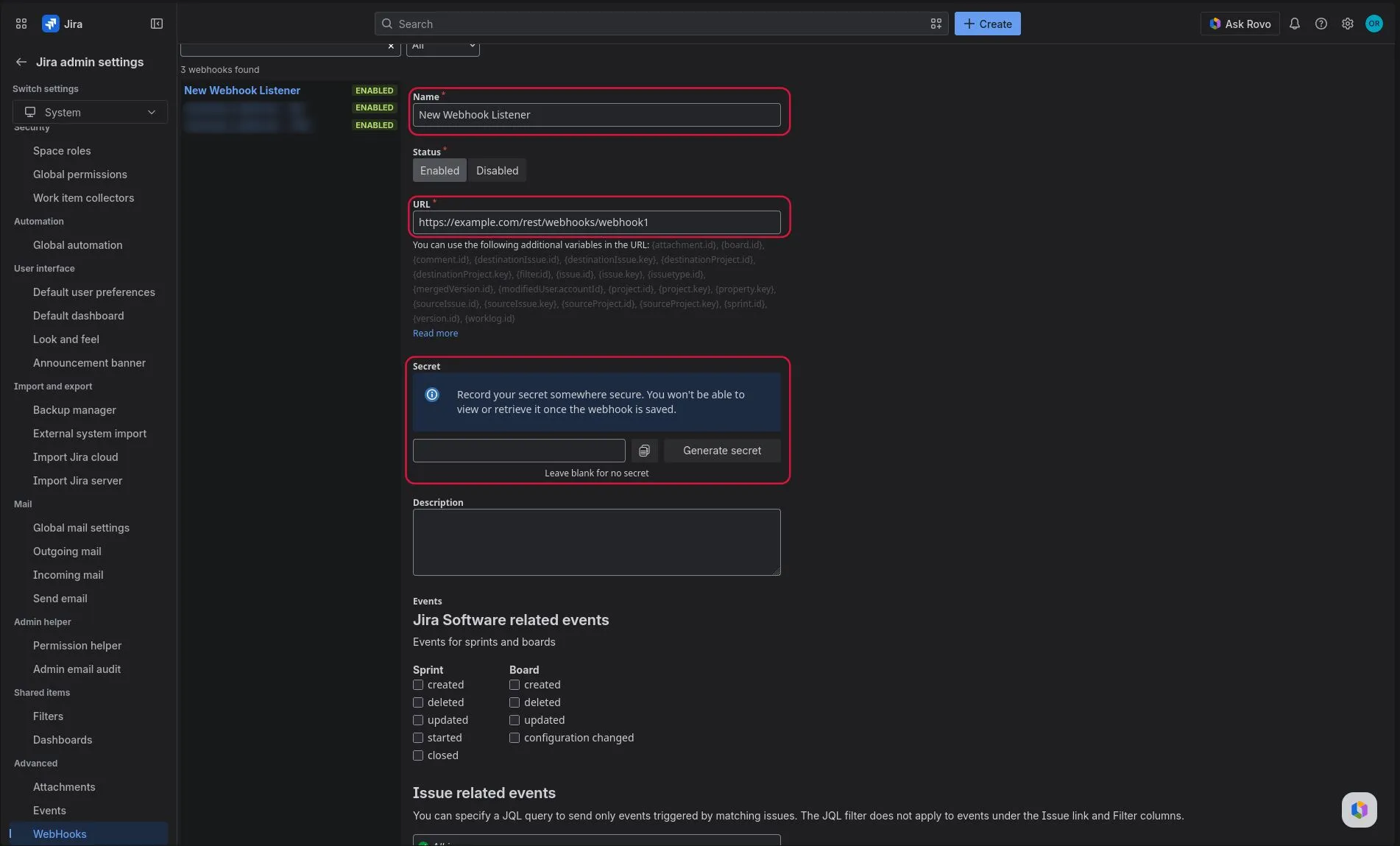Click the search magnifier icon

click(x=387, y=24)
